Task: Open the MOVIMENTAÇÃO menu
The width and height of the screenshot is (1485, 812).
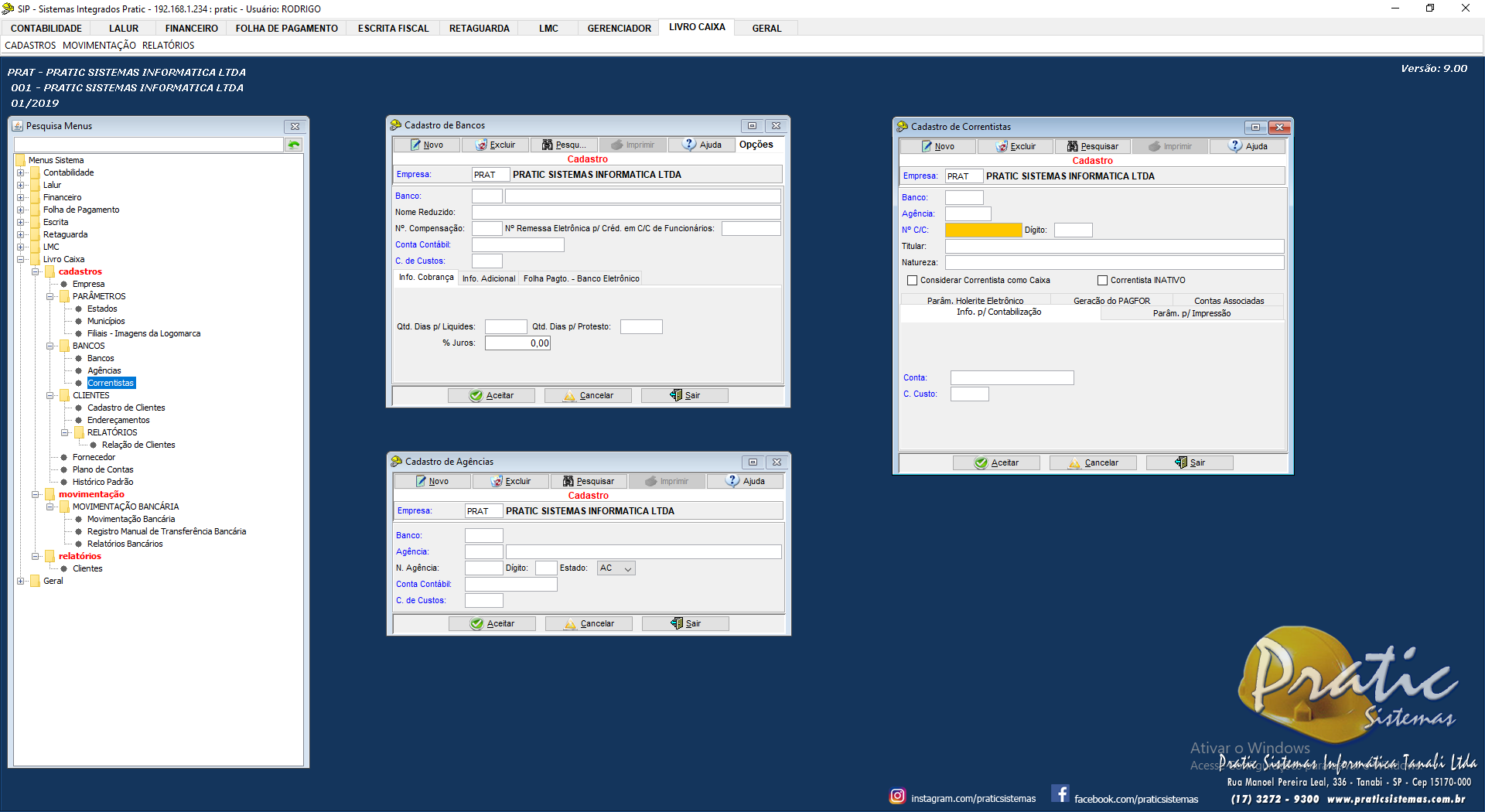Action: [x=99, y=46]
